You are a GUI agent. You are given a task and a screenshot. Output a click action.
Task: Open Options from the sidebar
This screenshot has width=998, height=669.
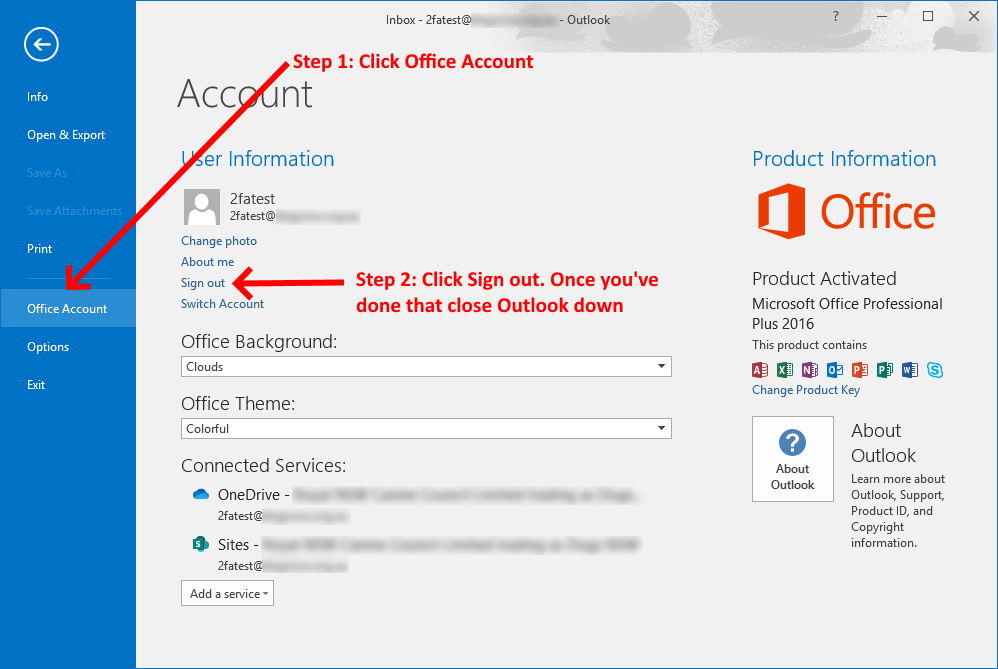[48, 347]
